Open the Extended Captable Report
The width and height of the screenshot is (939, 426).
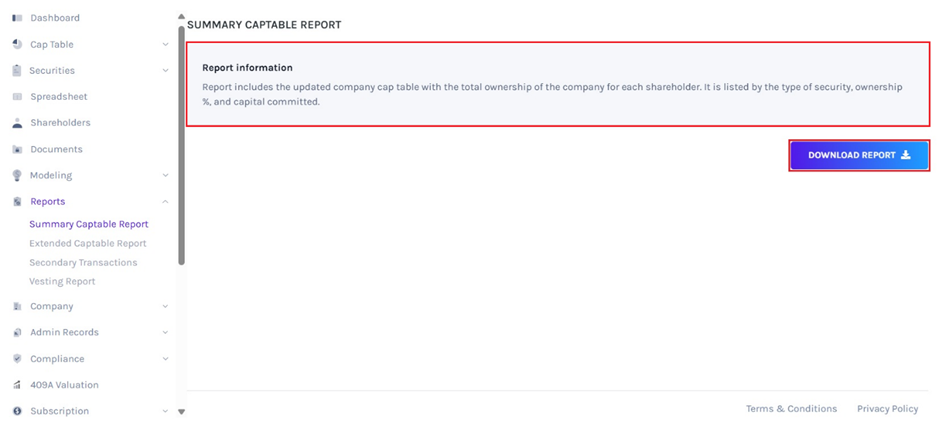click(88, 244)
